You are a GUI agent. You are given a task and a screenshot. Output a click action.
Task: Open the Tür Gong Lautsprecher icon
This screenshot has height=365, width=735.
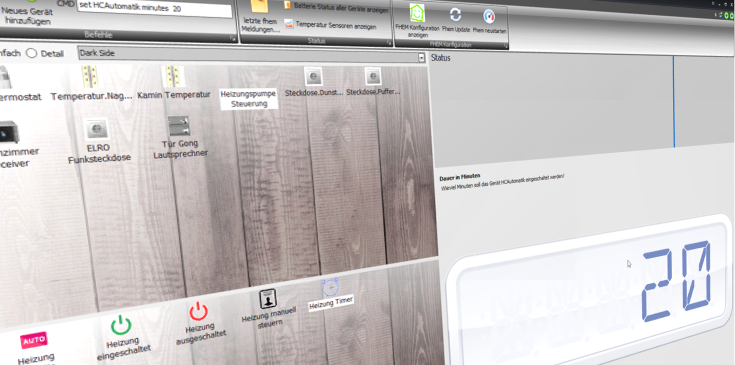(179, 127)
